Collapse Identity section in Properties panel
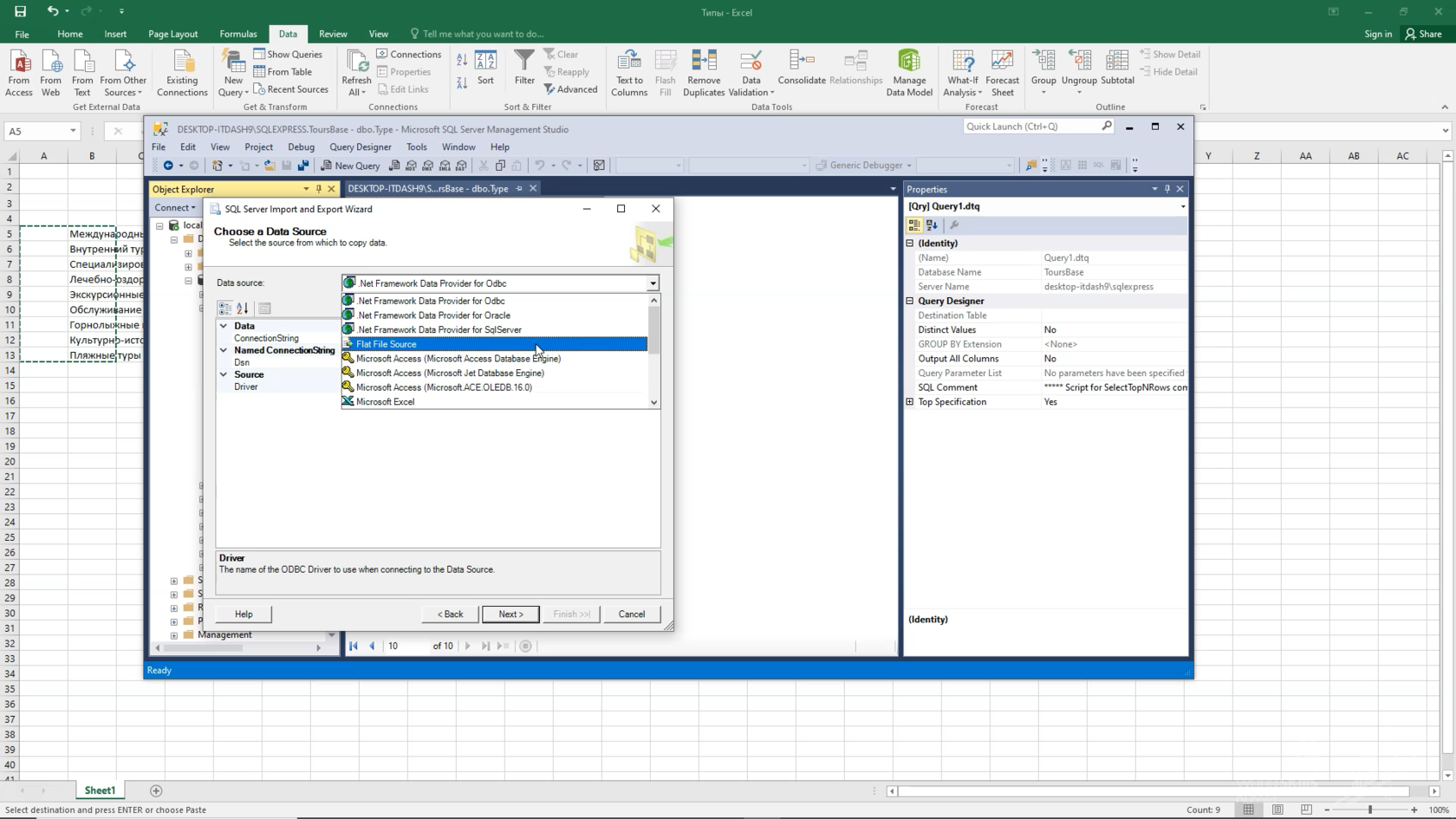Screen dimensions: 1456x819 [910, 244]
